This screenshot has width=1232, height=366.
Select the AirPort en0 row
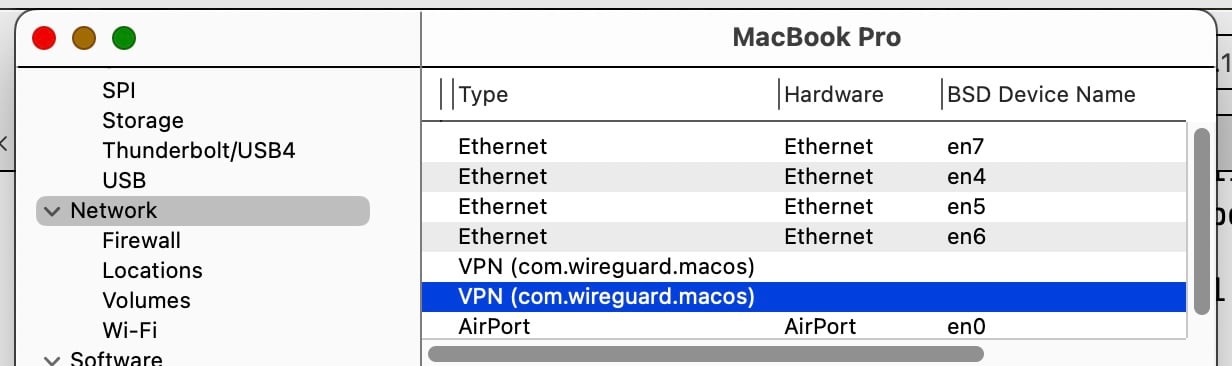point(806,327)
